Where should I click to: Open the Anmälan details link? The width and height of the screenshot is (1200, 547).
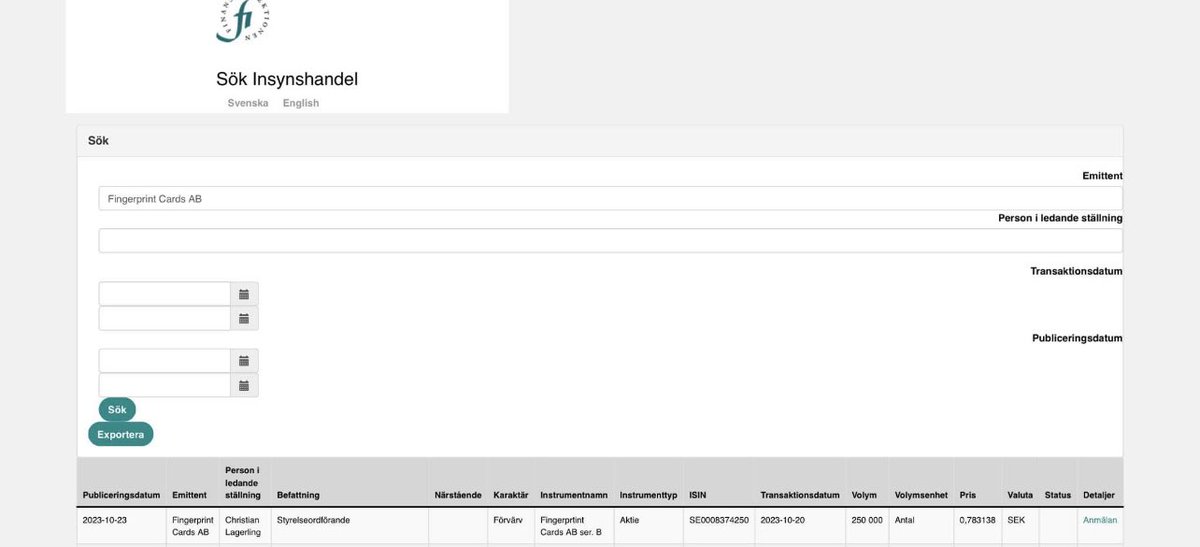pos(1100,520)
